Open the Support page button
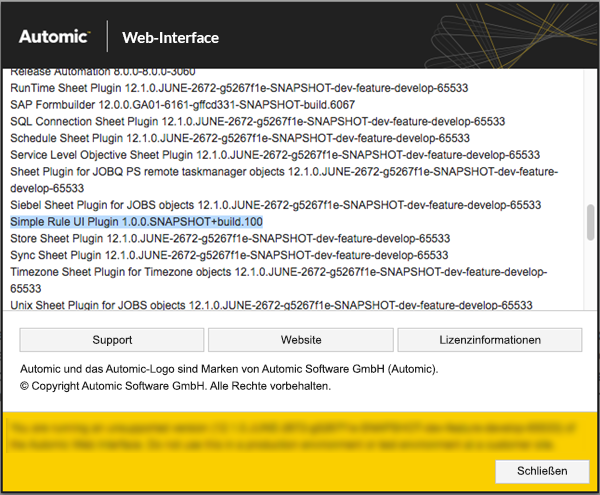 click(x=112, y=340)
